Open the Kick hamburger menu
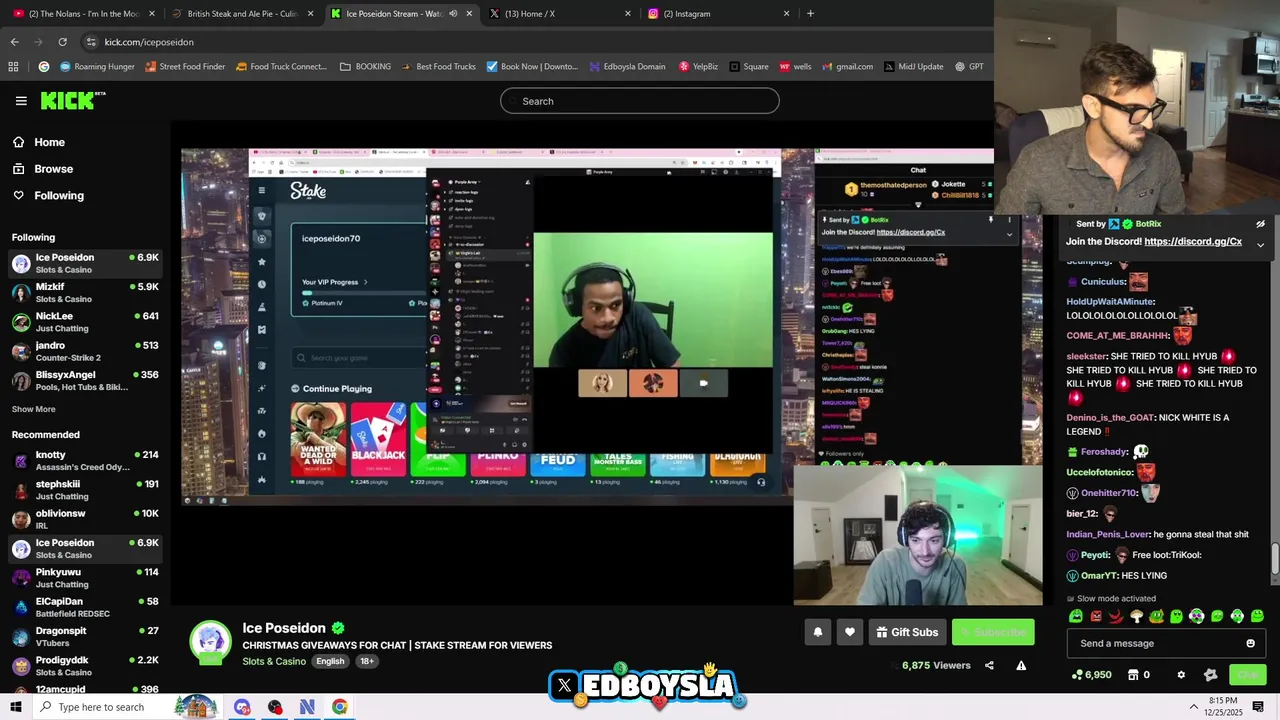This screenshot has width=1280, height=720. [21, 101]
